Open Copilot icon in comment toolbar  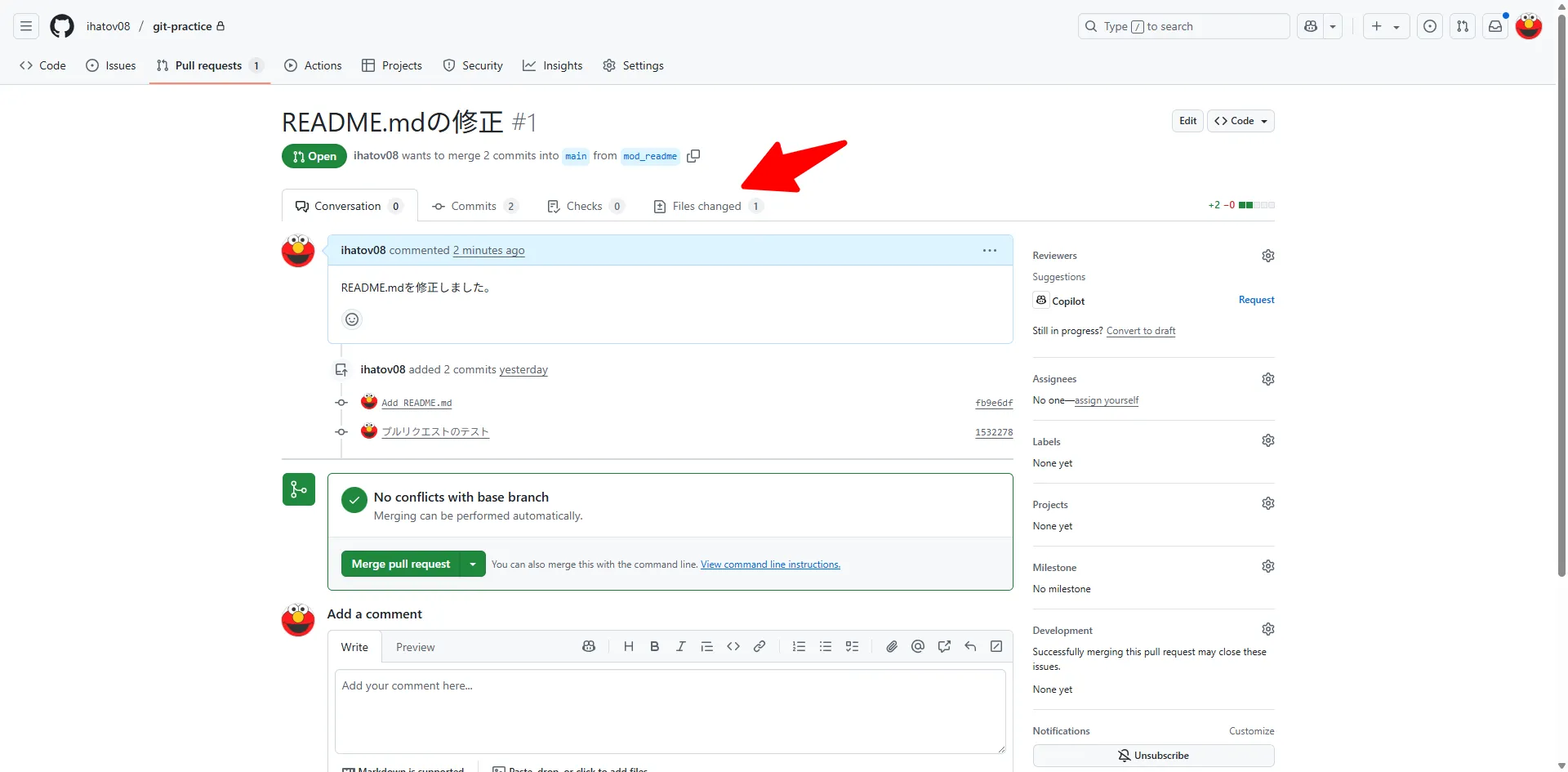pos(589,646)
